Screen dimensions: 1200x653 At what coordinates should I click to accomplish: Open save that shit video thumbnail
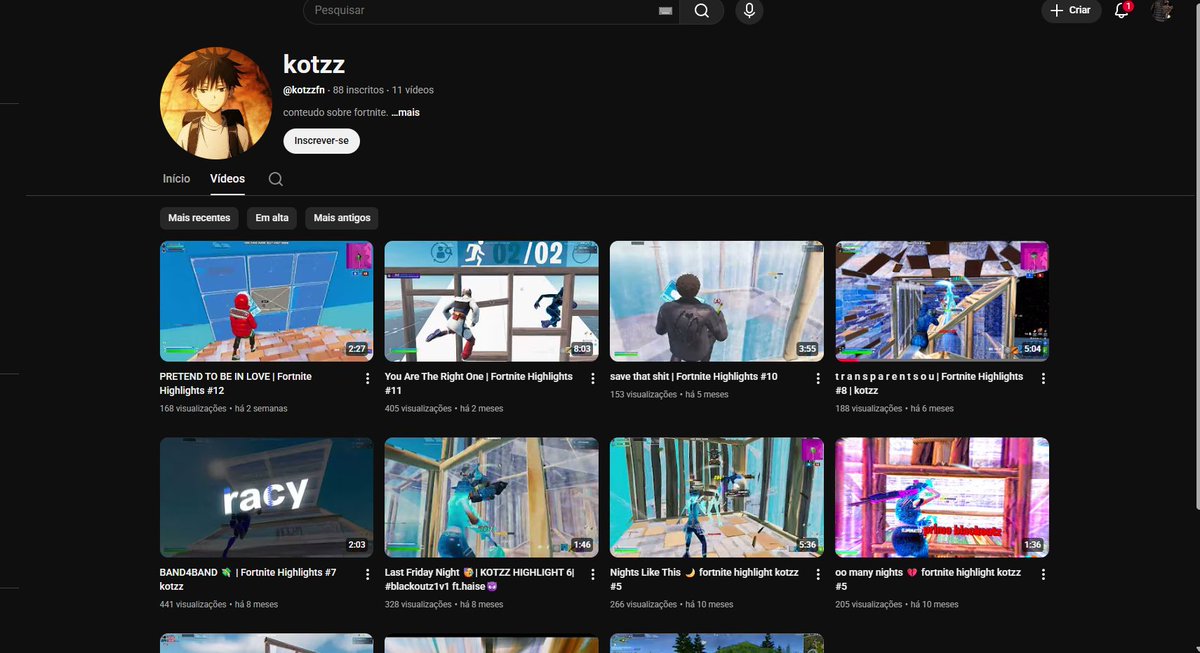coord(717,301)
